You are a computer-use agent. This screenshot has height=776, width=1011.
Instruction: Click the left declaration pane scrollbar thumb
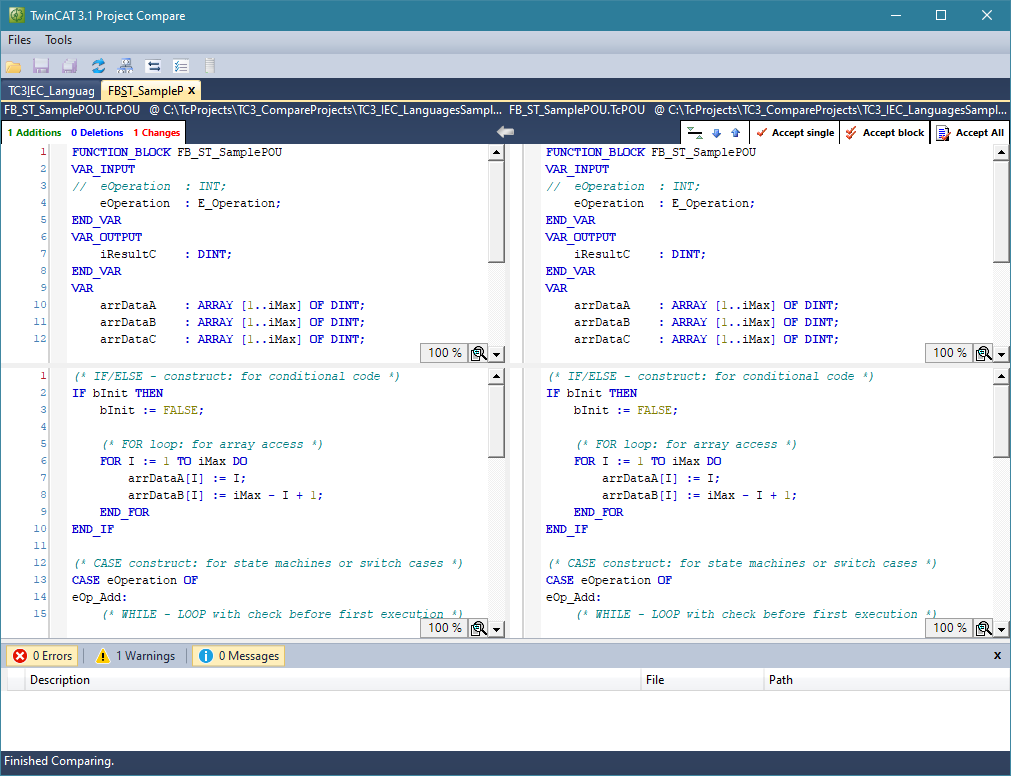pyautogui.click(x=496, y=211)
